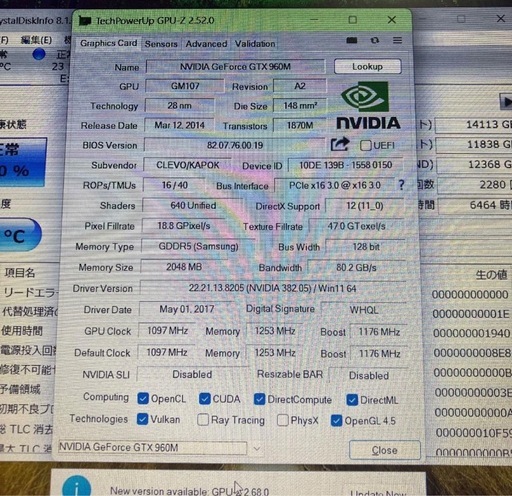Click the Texture Fillrate value 47.0 GTexel/s

click(x=356, y=226)
